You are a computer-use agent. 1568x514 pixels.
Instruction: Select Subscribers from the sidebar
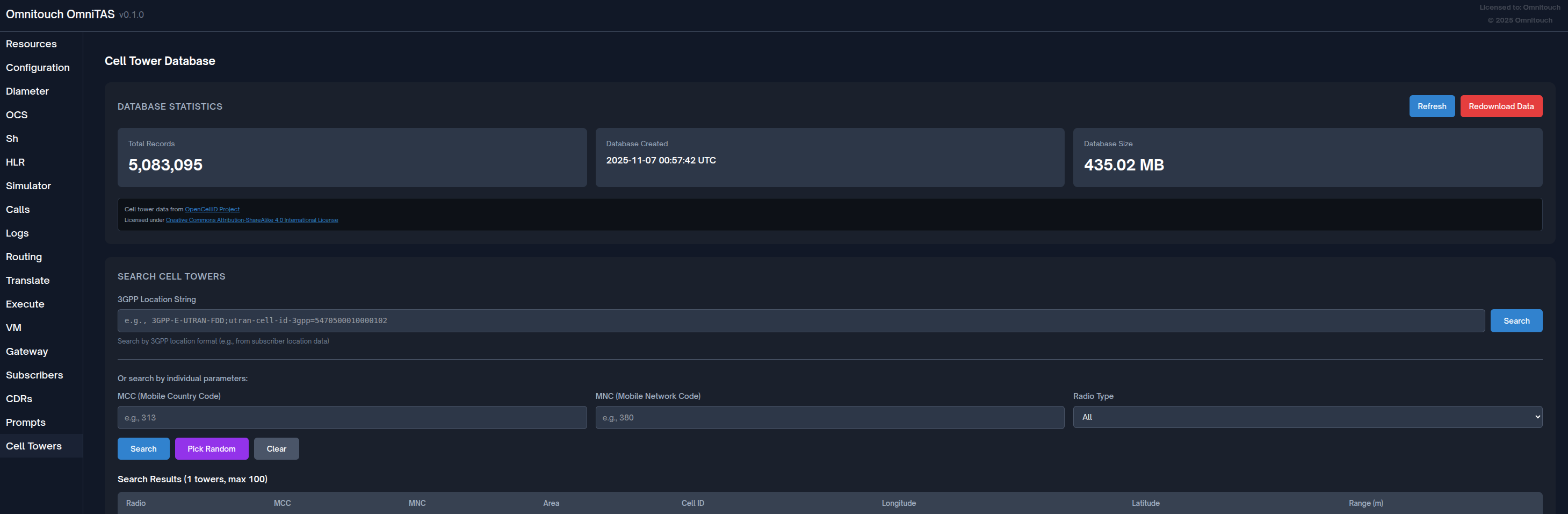34,375
